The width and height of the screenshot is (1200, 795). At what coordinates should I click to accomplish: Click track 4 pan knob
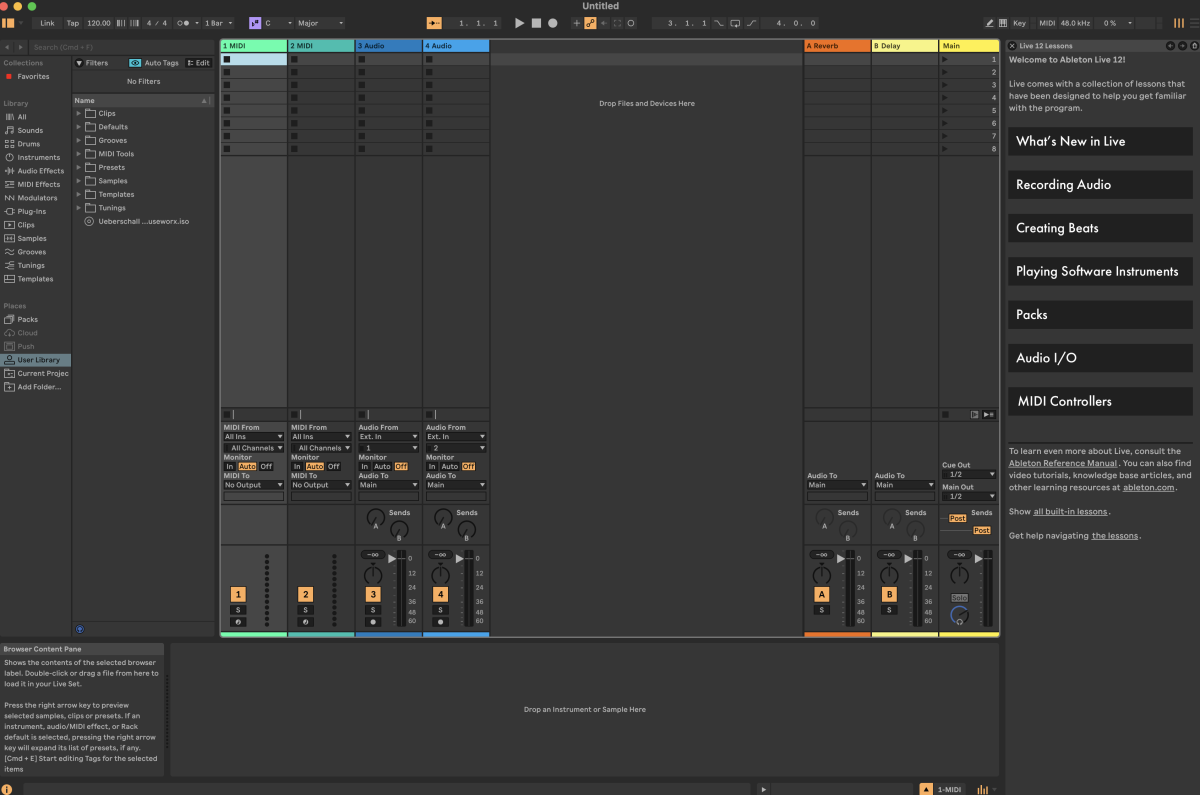click(x=440, y=575)
